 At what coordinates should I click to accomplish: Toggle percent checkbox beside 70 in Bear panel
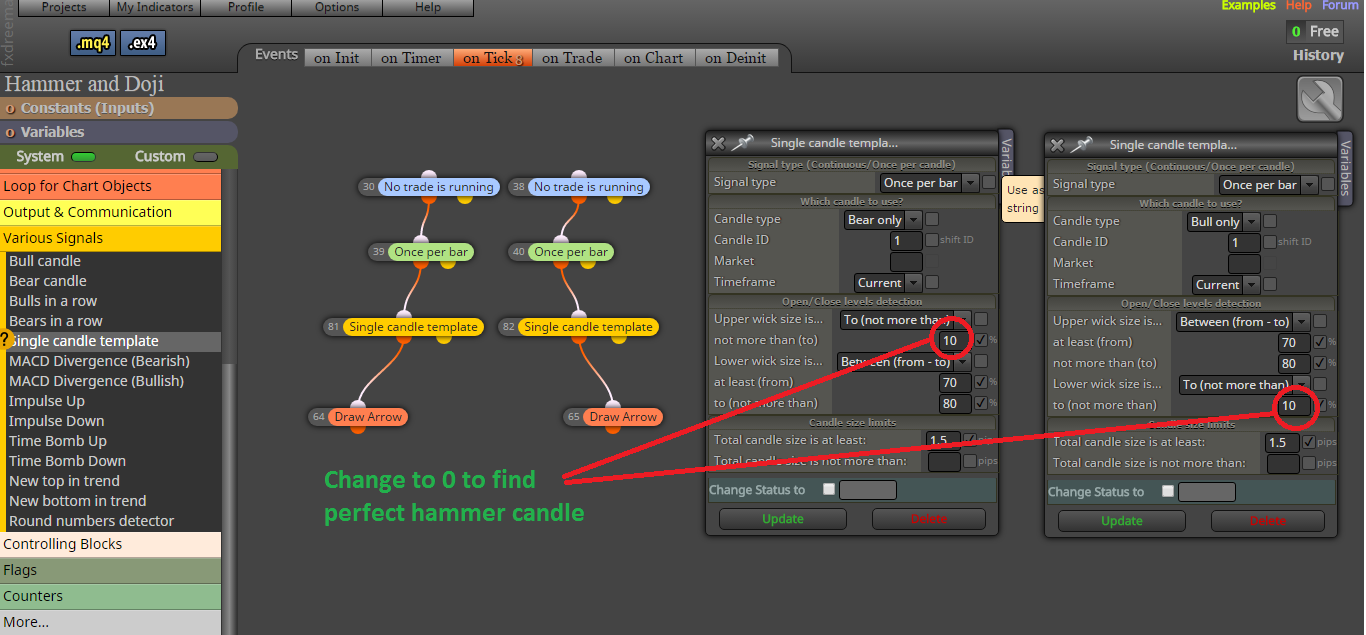pos(981,382)
